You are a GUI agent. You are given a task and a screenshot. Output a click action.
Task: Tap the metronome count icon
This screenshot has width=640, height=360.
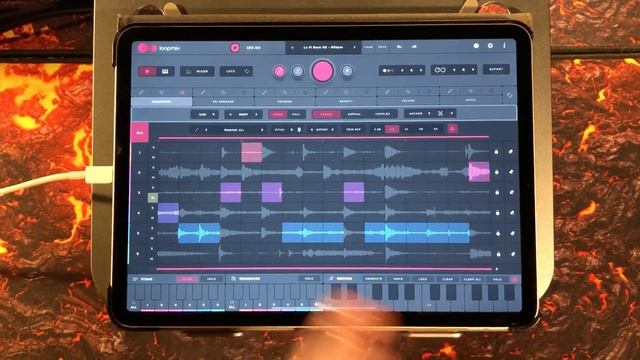click(x=387, y=71)
